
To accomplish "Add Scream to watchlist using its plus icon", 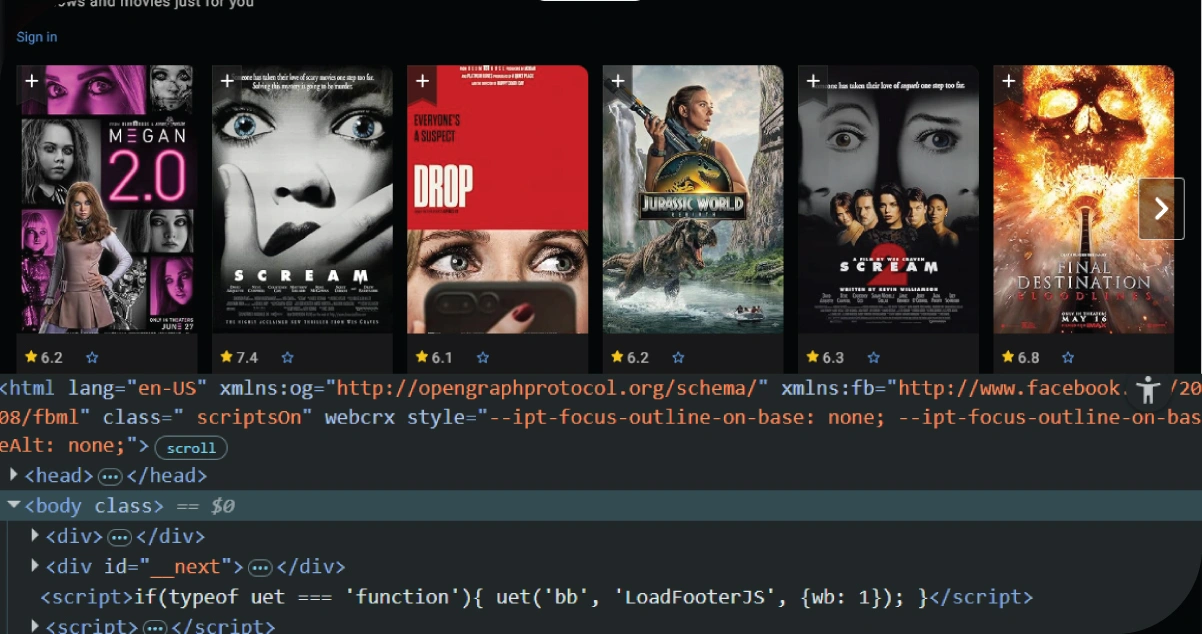I will 225,81.
